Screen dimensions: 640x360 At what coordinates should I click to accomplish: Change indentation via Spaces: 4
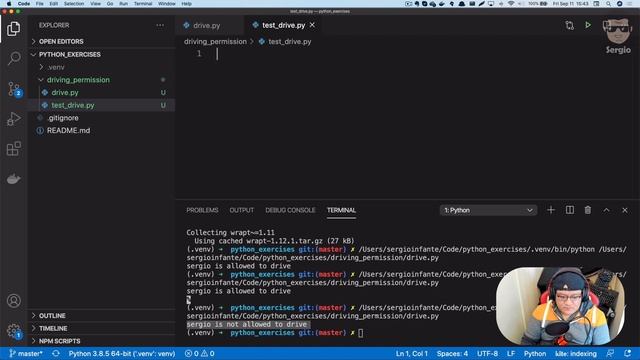pos(452,353)
